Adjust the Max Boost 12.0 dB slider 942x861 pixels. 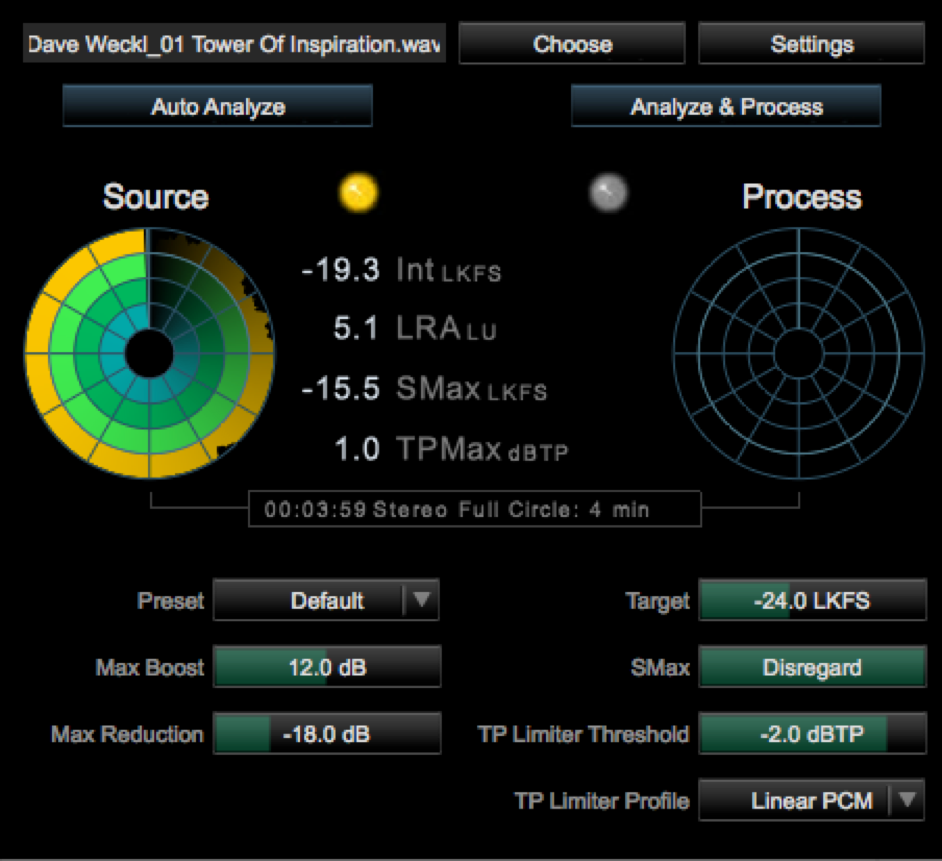[x=327, y=667]
